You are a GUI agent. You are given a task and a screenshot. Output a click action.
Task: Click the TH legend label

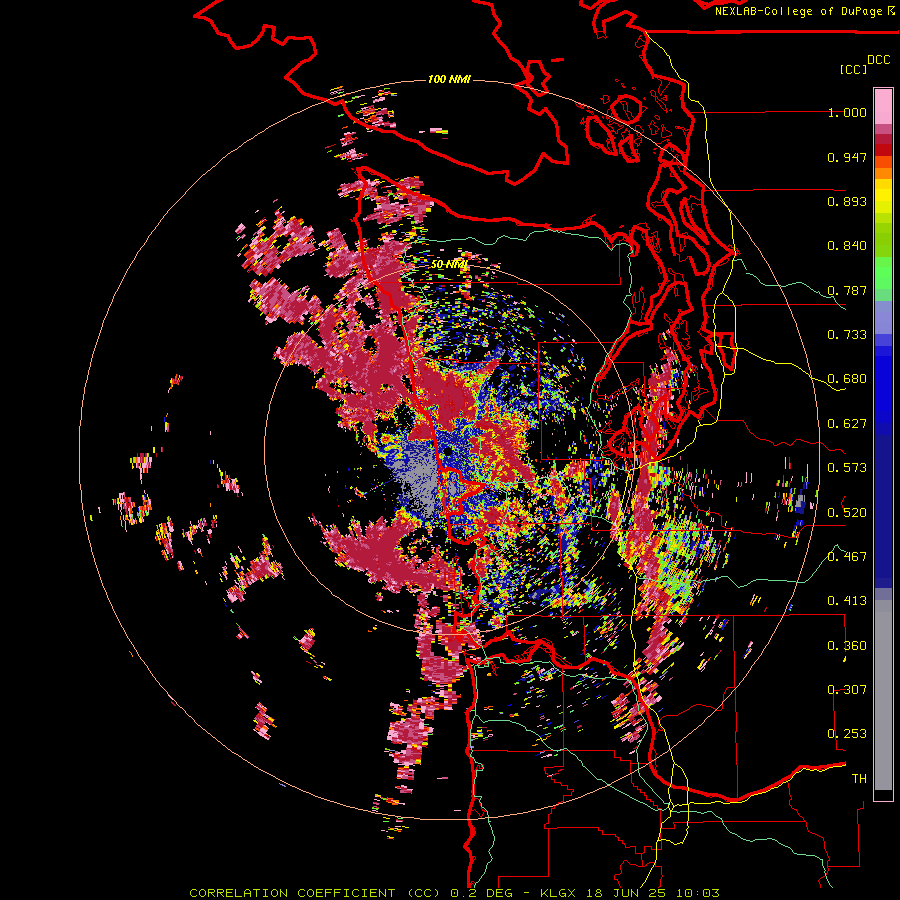(859, 779)
